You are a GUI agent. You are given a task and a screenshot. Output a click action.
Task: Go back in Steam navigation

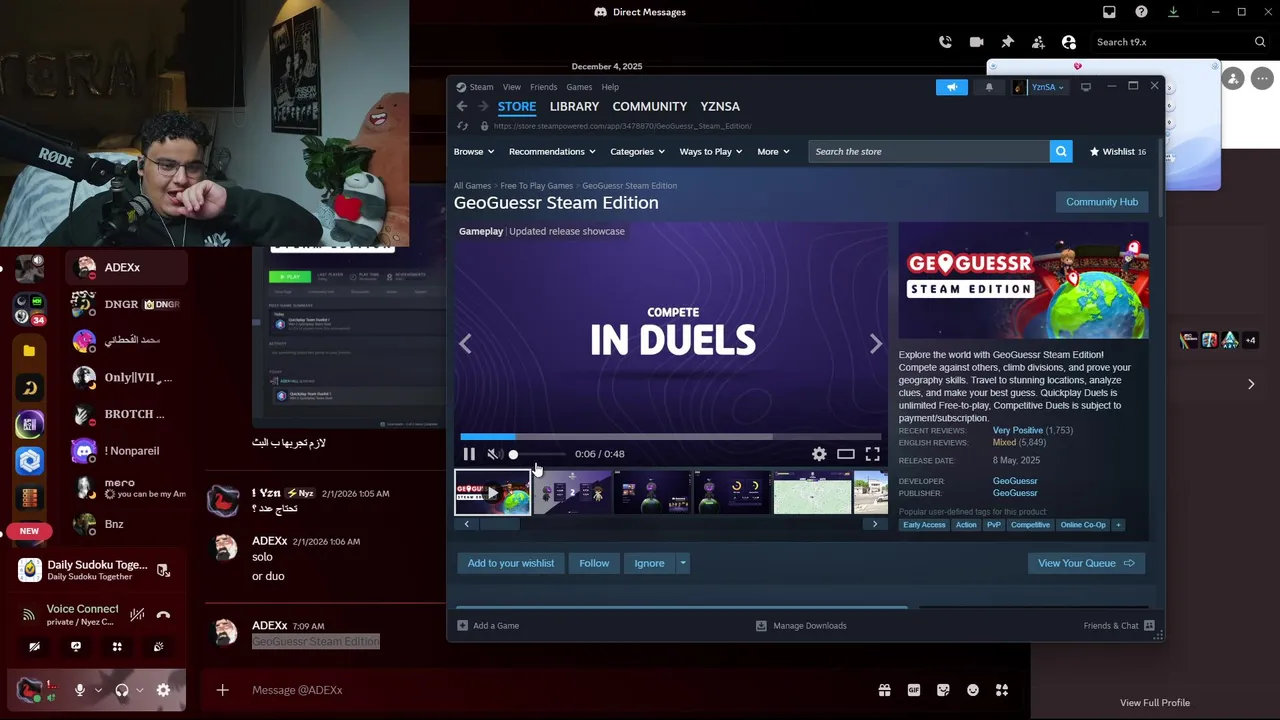(x=462, y=106)
